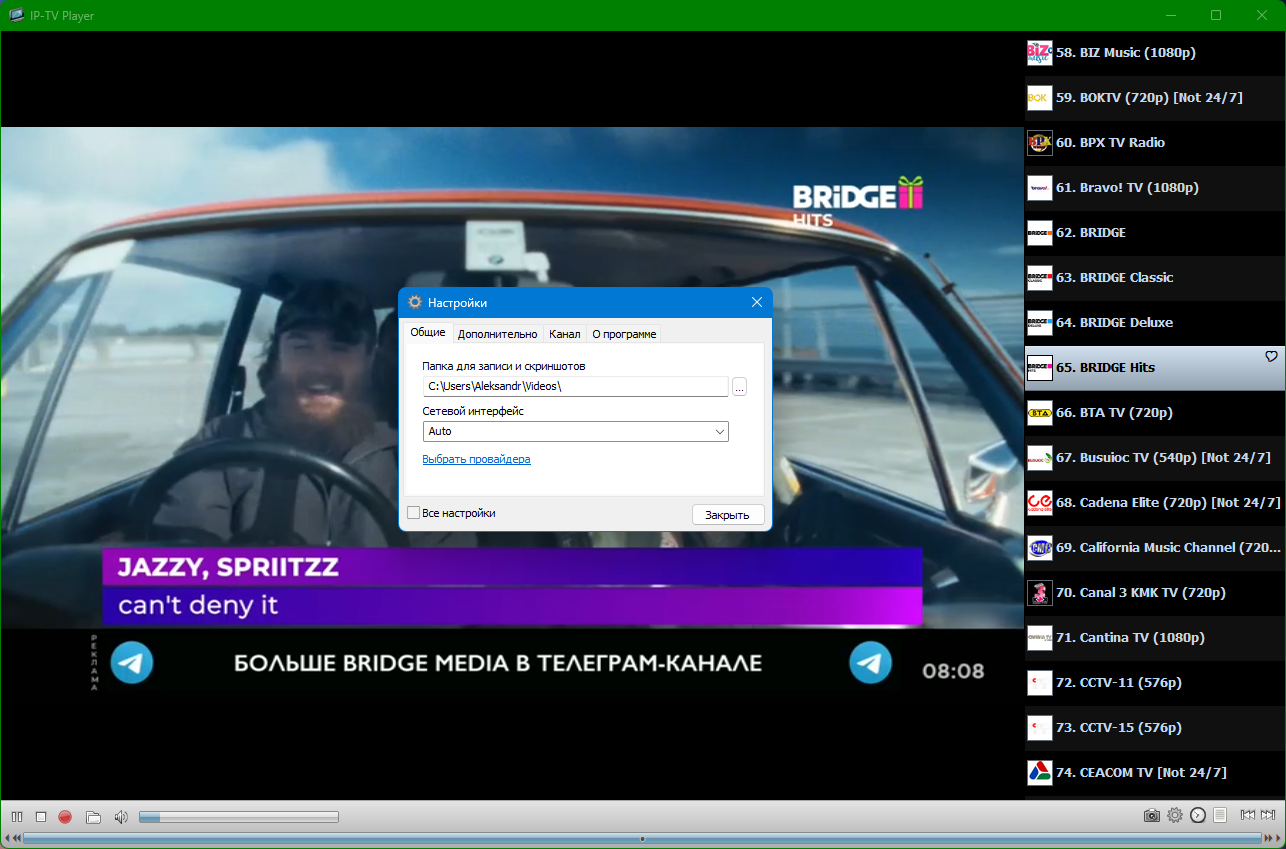This screenshot has height=849, width=1286.
Task: Open settings via the gear icon in toolbar
Action: click(1175, 816)
